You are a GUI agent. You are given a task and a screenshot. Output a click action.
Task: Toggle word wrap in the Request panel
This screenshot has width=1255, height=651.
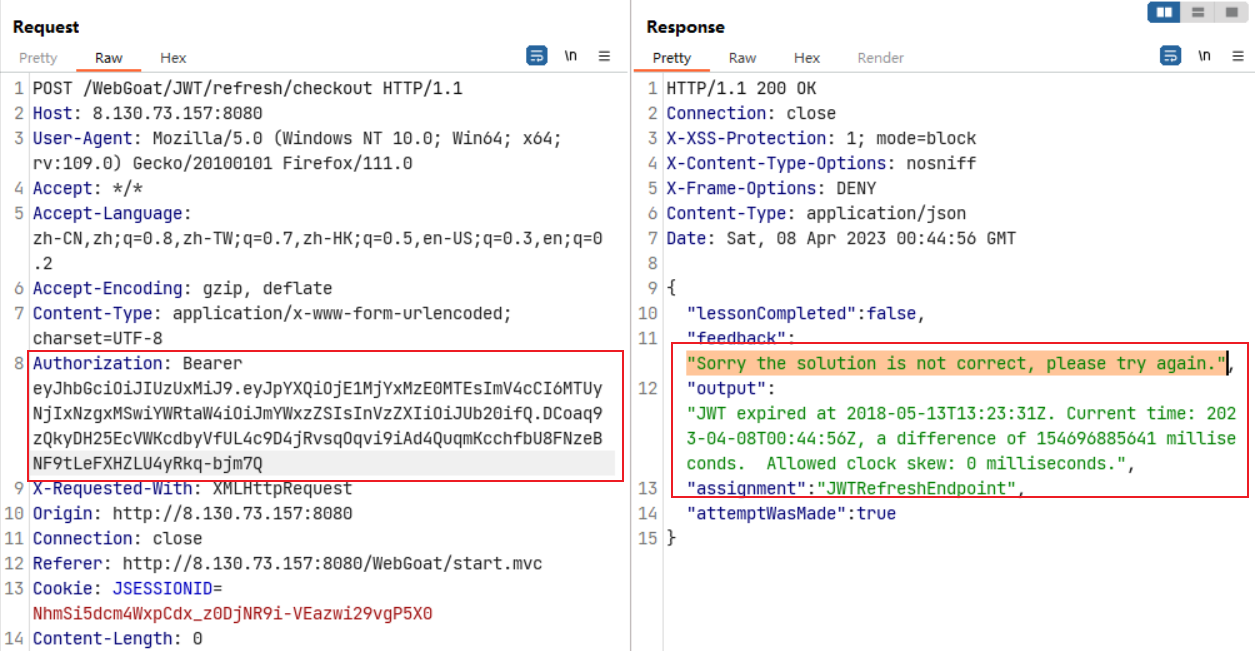click(x=537, y=57)
